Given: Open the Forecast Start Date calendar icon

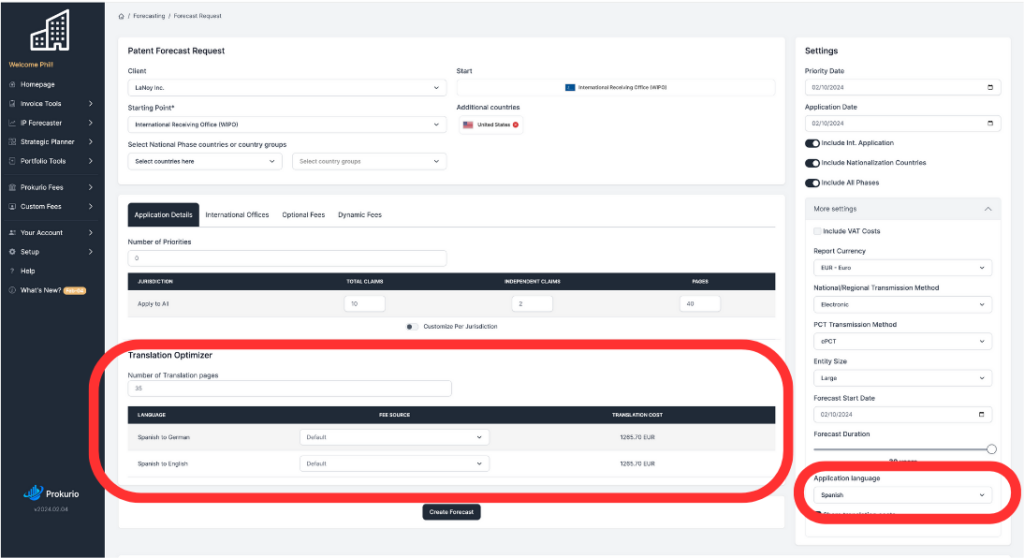Looking at the screenshot, I should pyautogui.click(x=982, y=414).
